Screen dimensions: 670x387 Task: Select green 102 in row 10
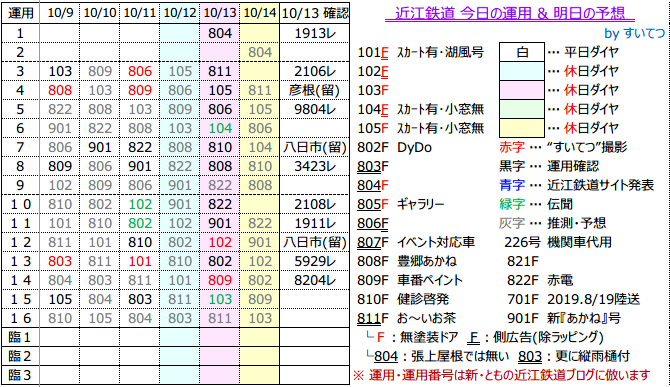[x=140, y=204]
